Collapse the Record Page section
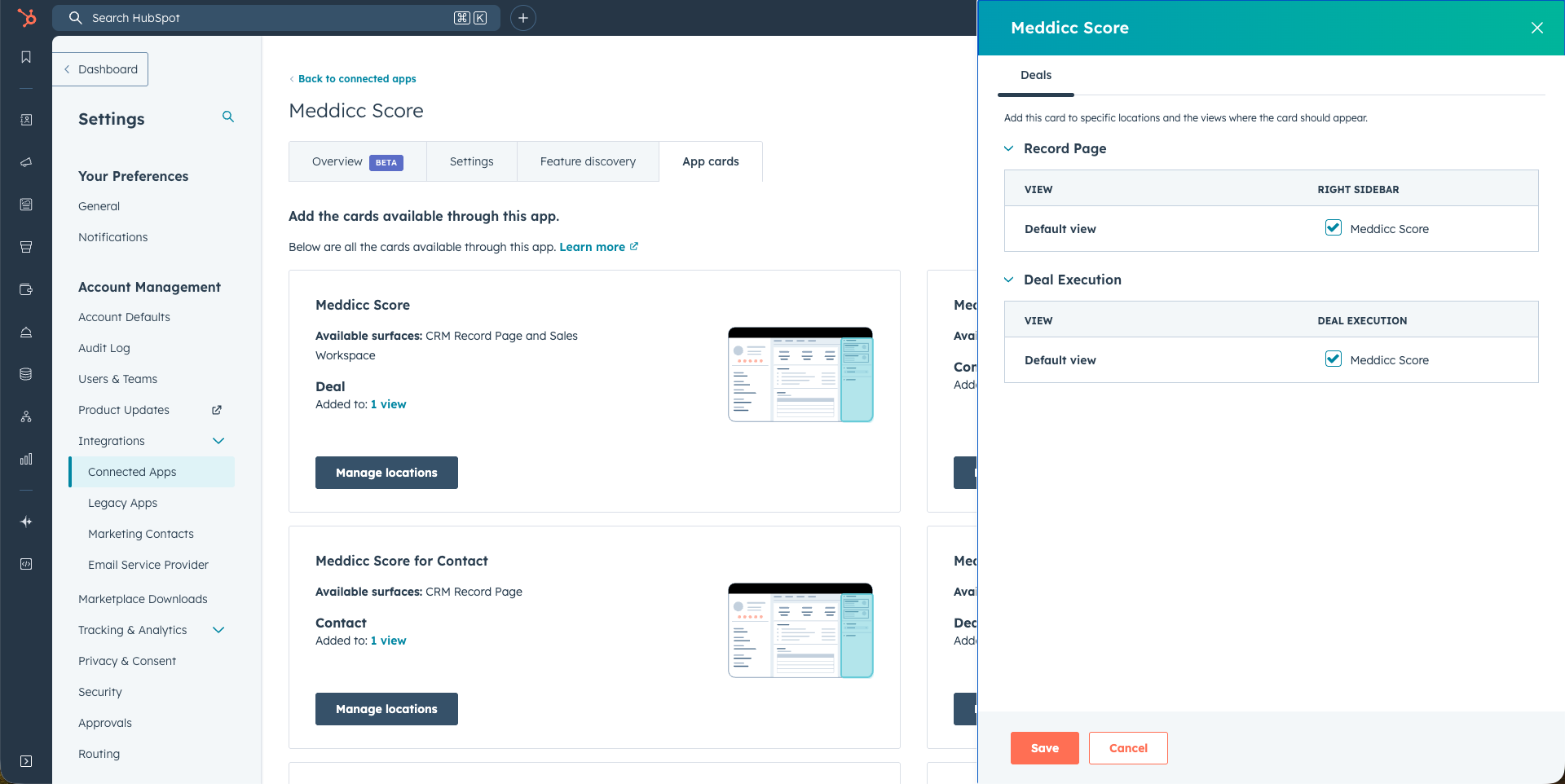 [1008, 148]
